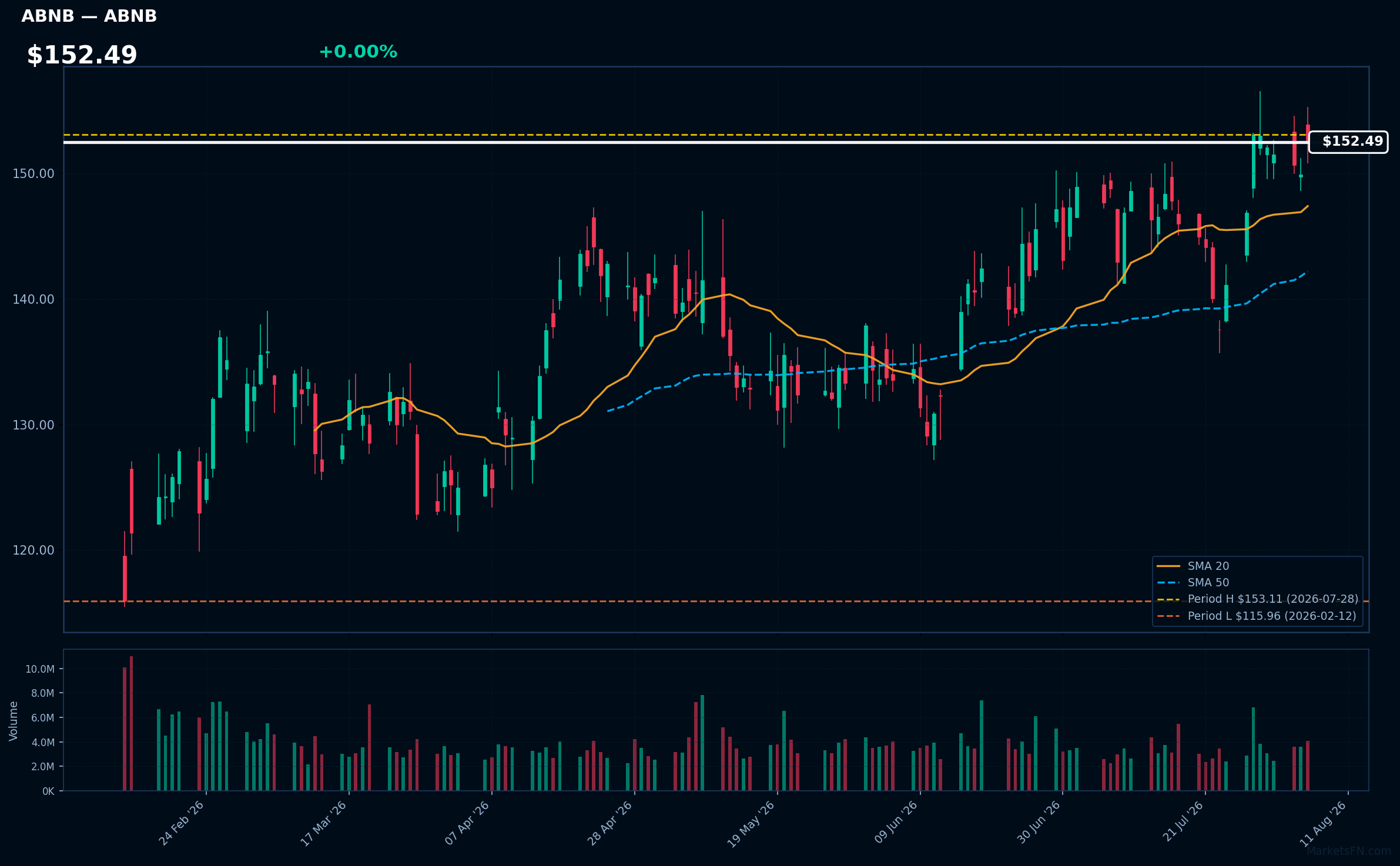Click the Period L $115.96 legend entry
The image size is (1400, 866).
pyautogui.click(x=1257, y=616)
